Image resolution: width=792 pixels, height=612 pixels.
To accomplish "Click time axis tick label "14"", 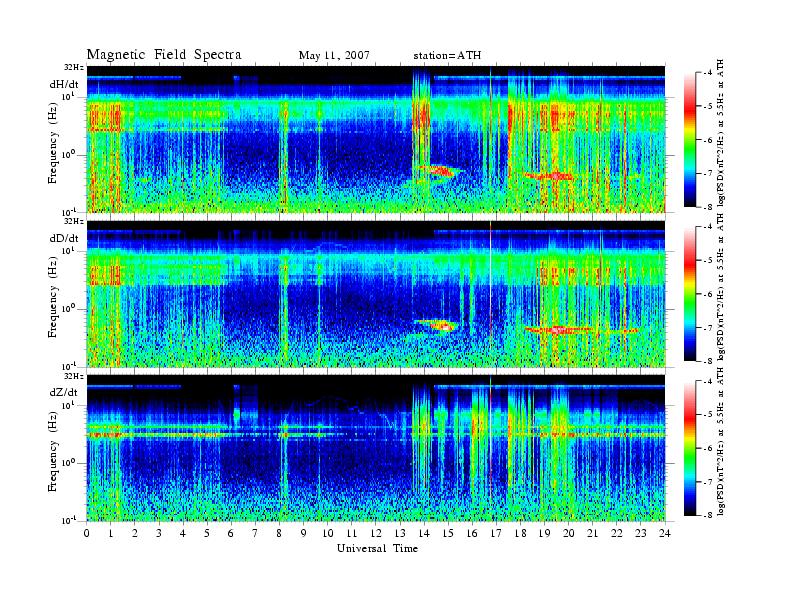I will [x=424, y=534].
